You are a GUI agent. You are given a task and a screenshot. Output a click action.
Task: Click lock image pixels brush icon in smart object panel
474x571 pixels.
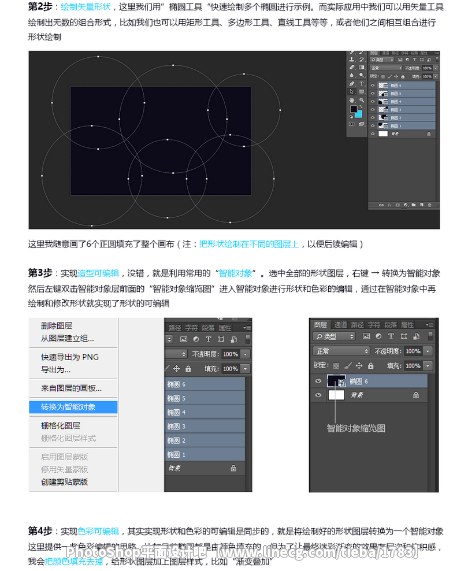(348, 366)
